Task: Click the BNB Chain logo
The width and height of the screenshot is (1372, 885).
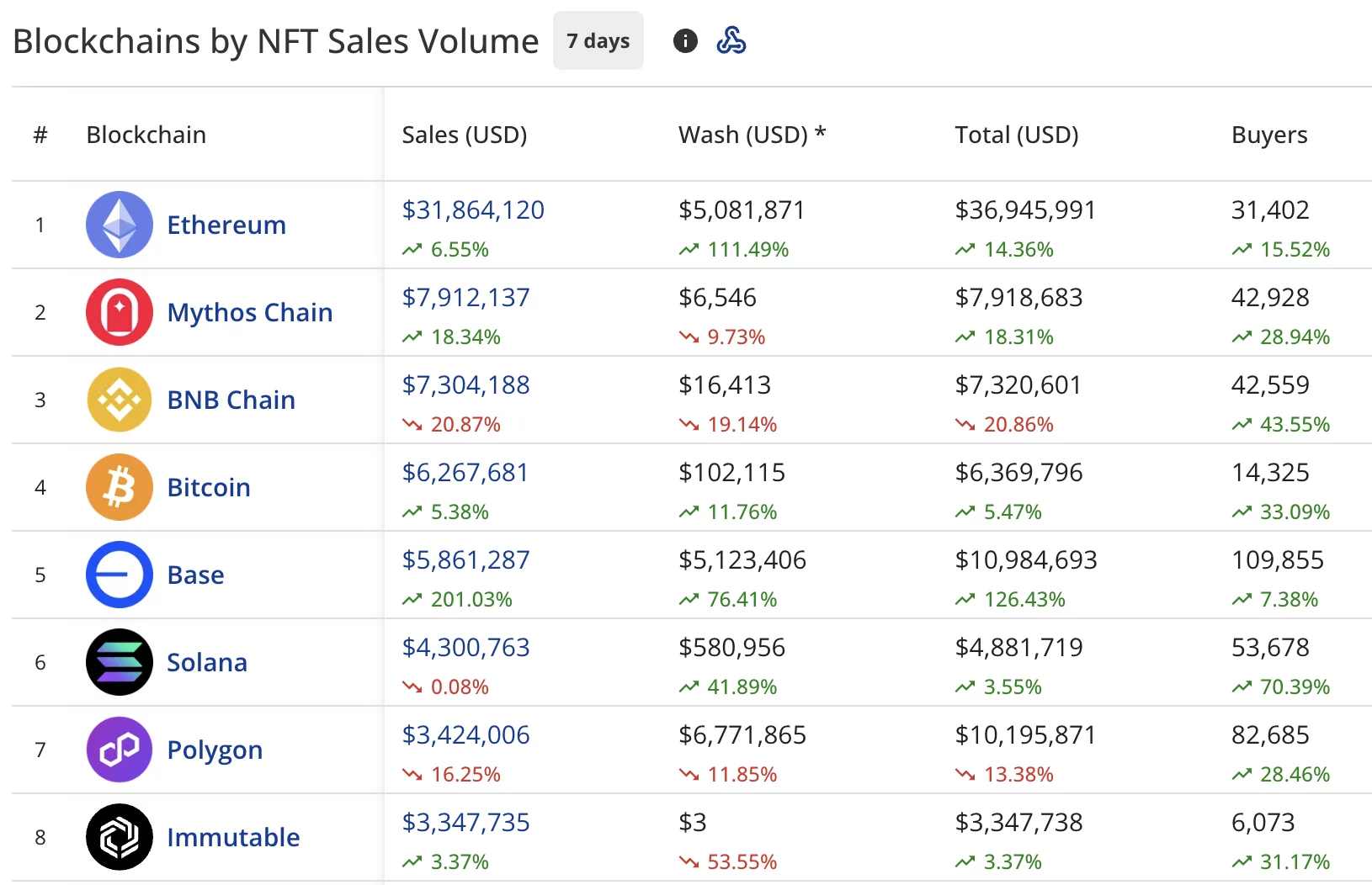Action: 119,400
